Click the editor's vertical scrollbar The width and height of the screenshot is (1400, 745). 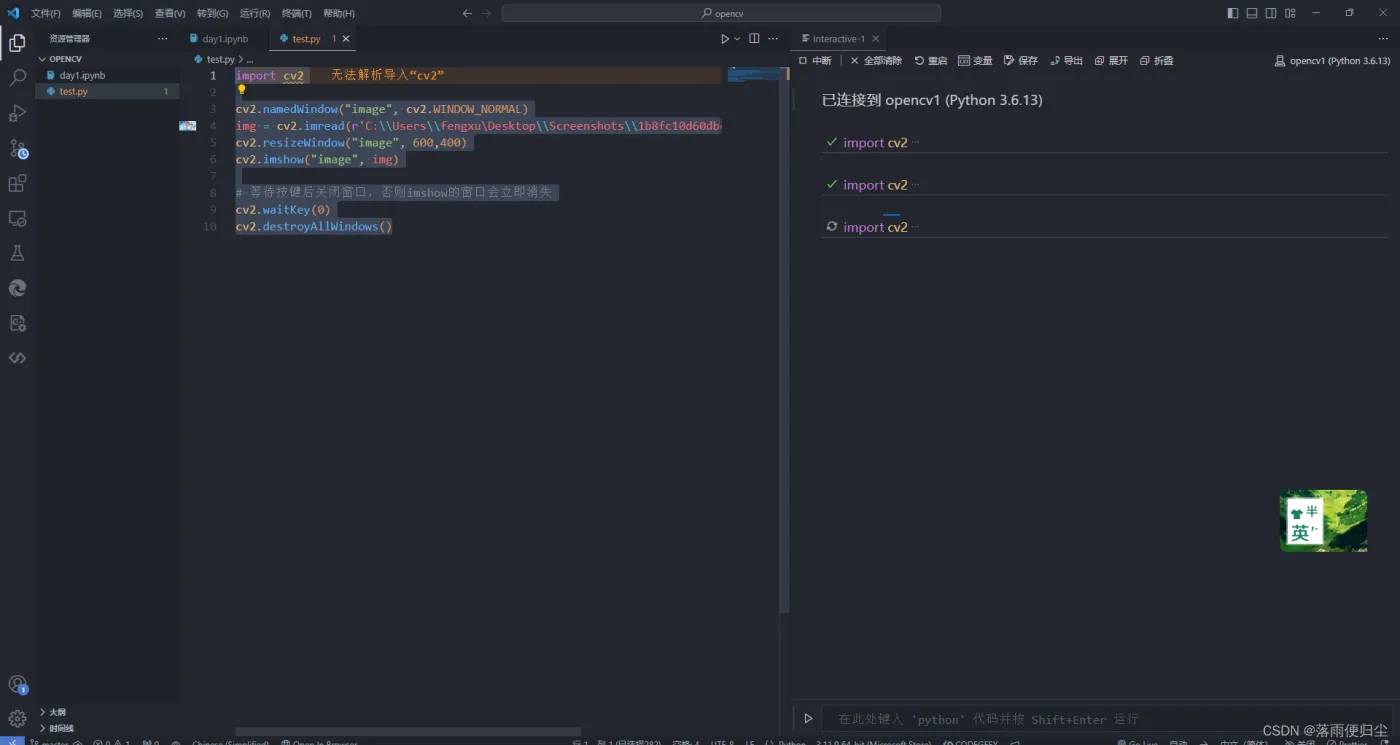point(785,340)
